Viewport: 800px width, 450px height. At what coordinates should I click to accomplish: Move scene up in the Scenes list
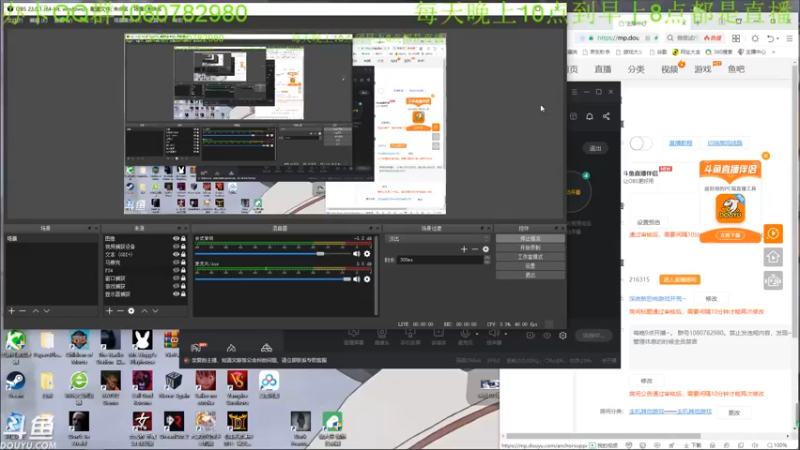tap(36, 311)
